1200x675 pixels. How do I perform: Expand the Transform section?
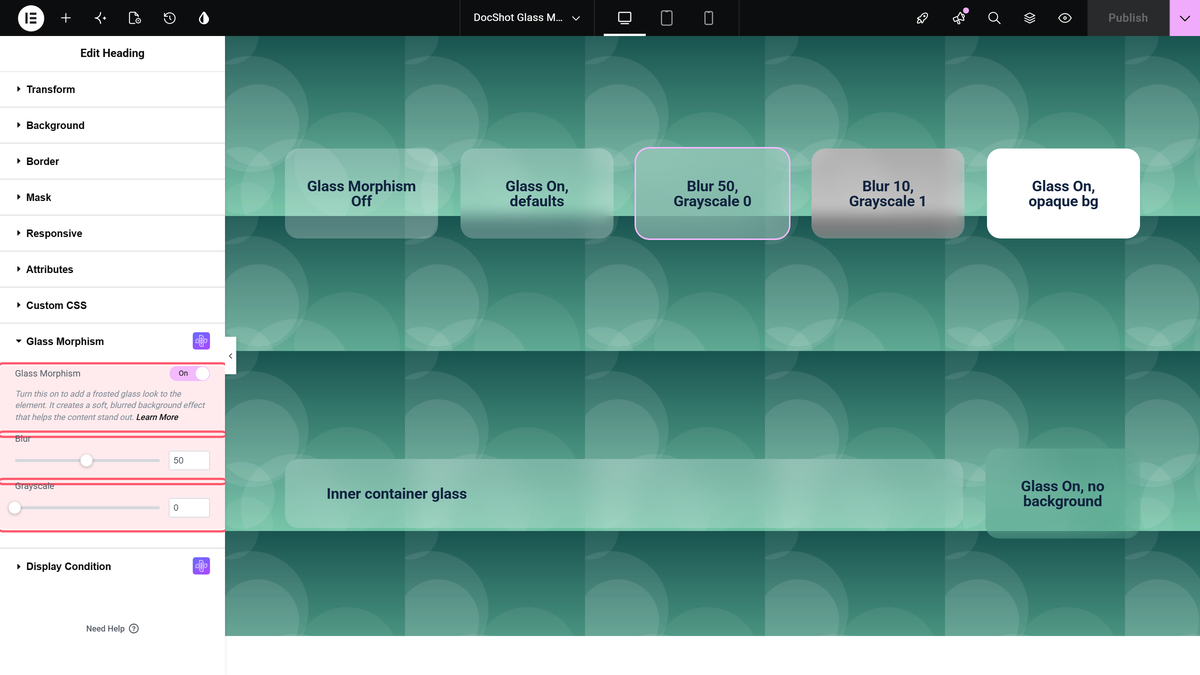[x=112, y=89]
